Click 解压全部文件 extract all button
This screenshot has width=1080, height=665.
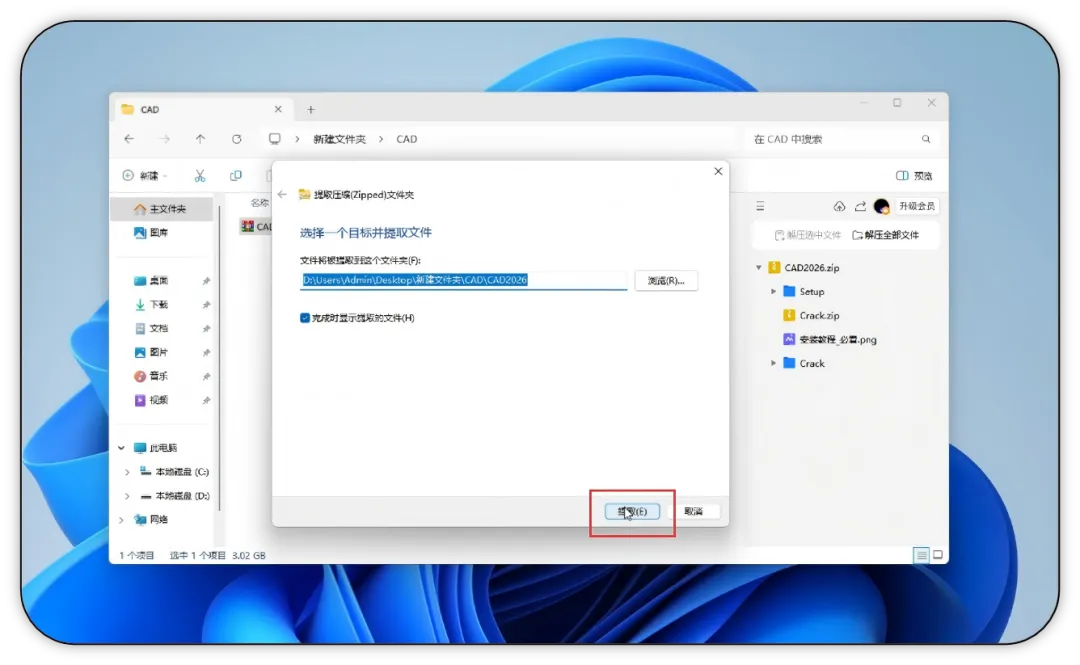click(886, 235)
